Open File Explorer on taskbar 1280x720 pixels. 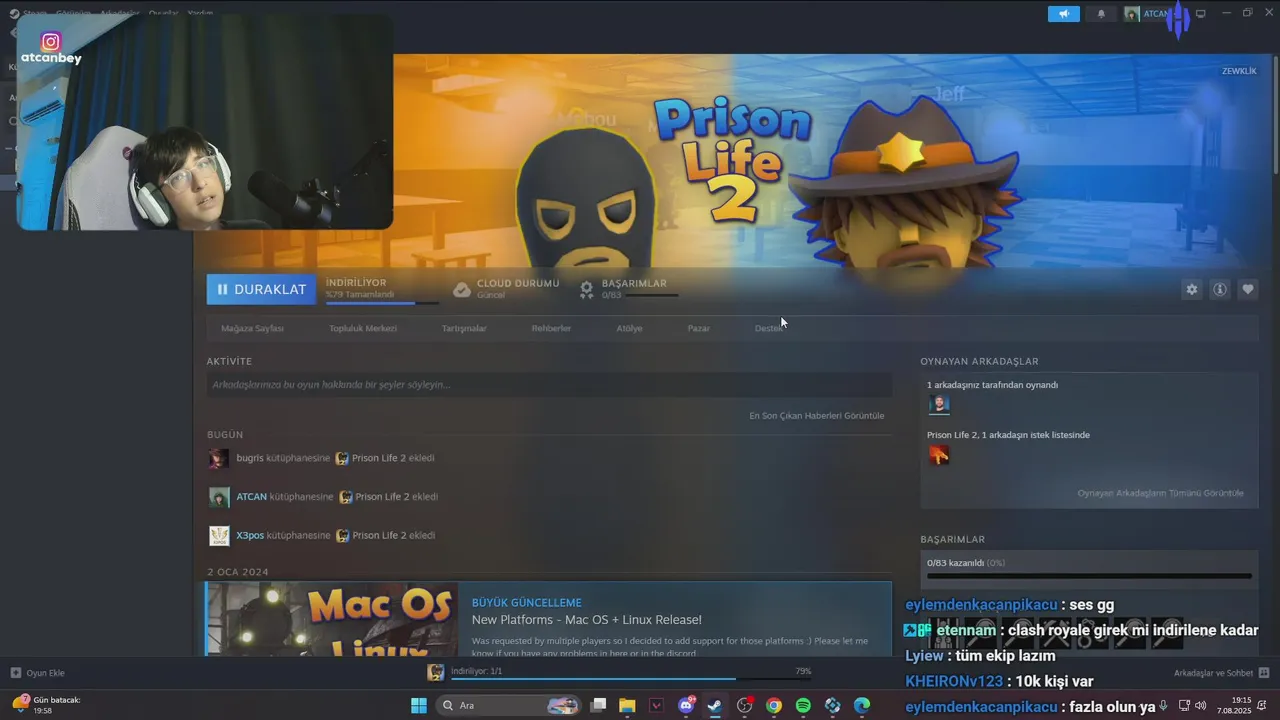[x=627, y=705]
